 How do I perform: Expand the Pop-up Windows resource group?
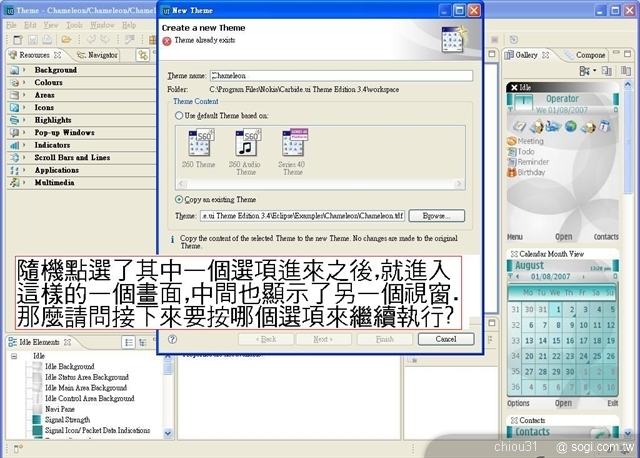(24, 133)
